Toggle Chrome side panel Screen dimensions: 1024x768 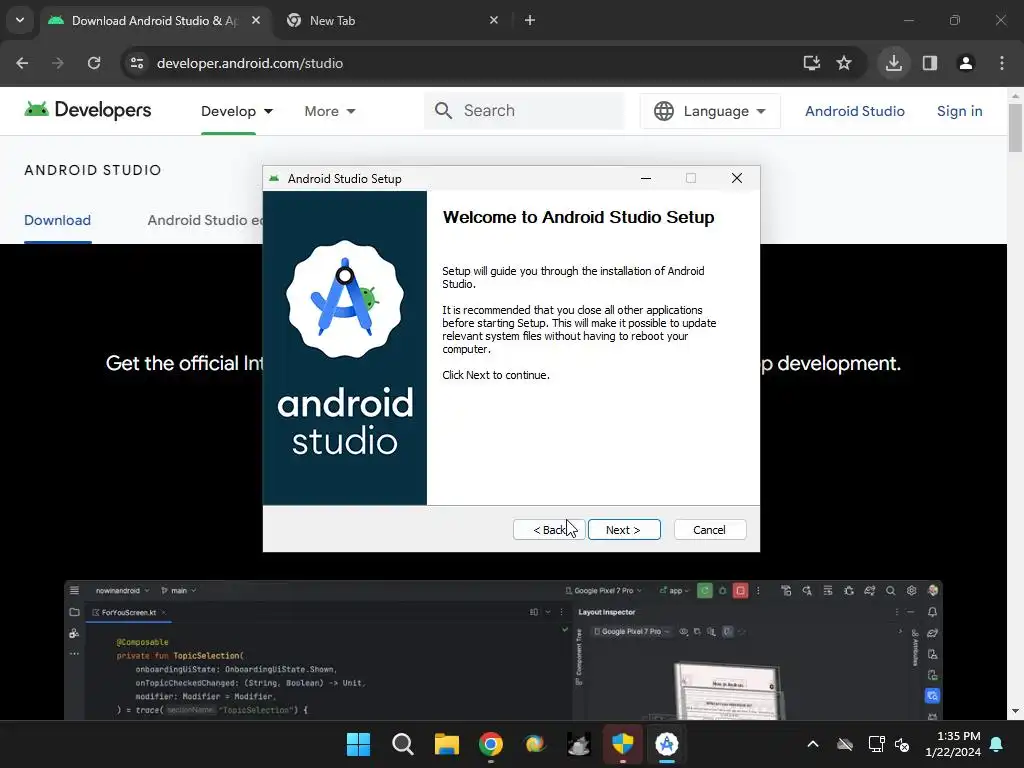pos(930,63)
